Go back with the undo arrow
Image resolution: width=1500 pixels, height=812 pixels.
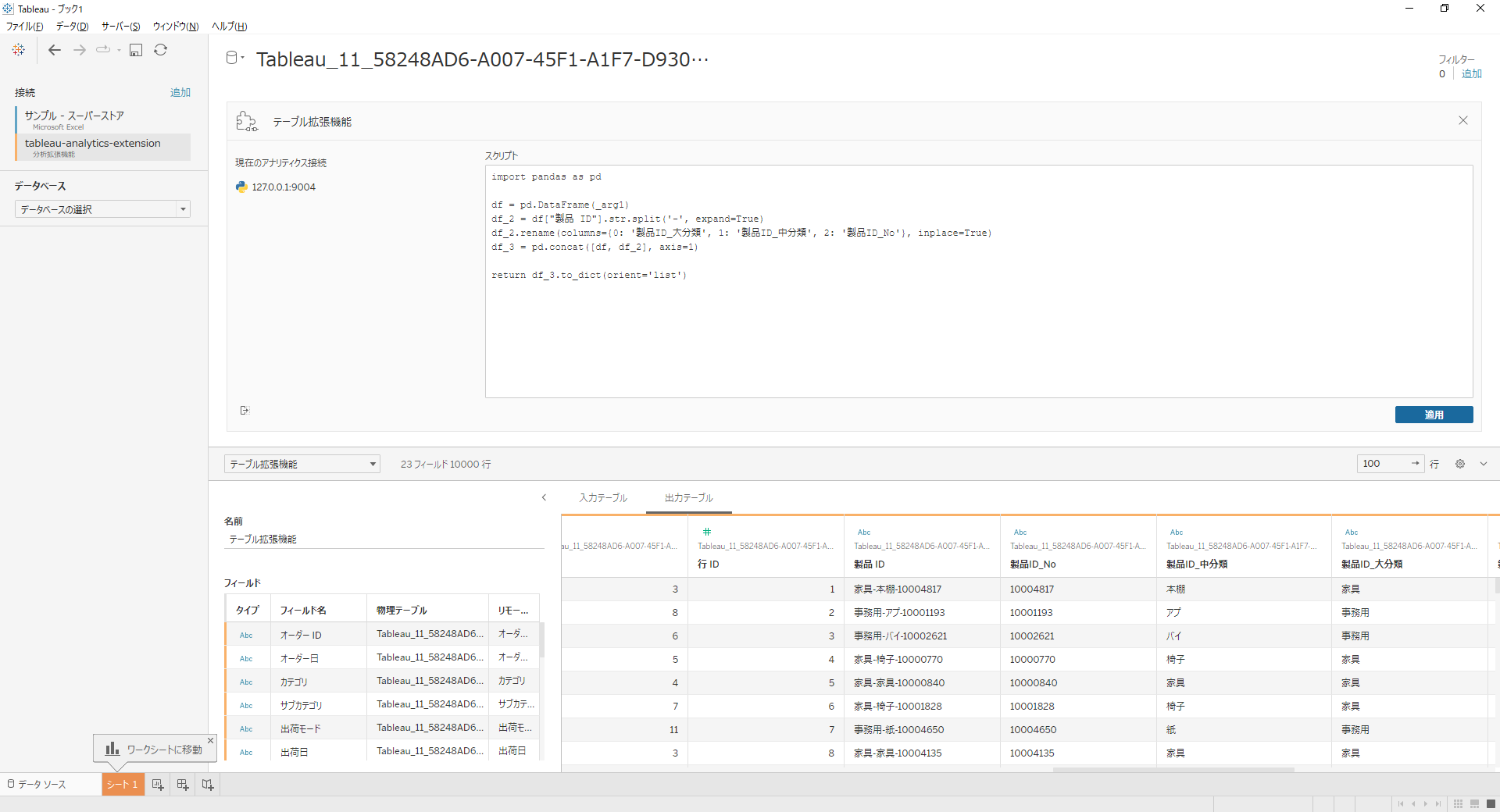coord(55,50)
